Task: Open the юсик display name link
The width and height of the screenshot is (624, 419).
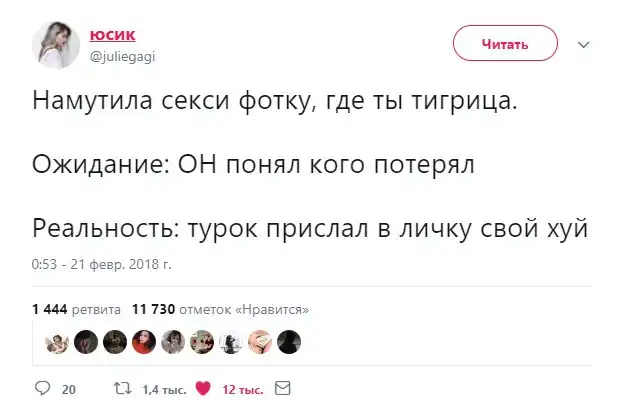Action: [x=110, y=35]
